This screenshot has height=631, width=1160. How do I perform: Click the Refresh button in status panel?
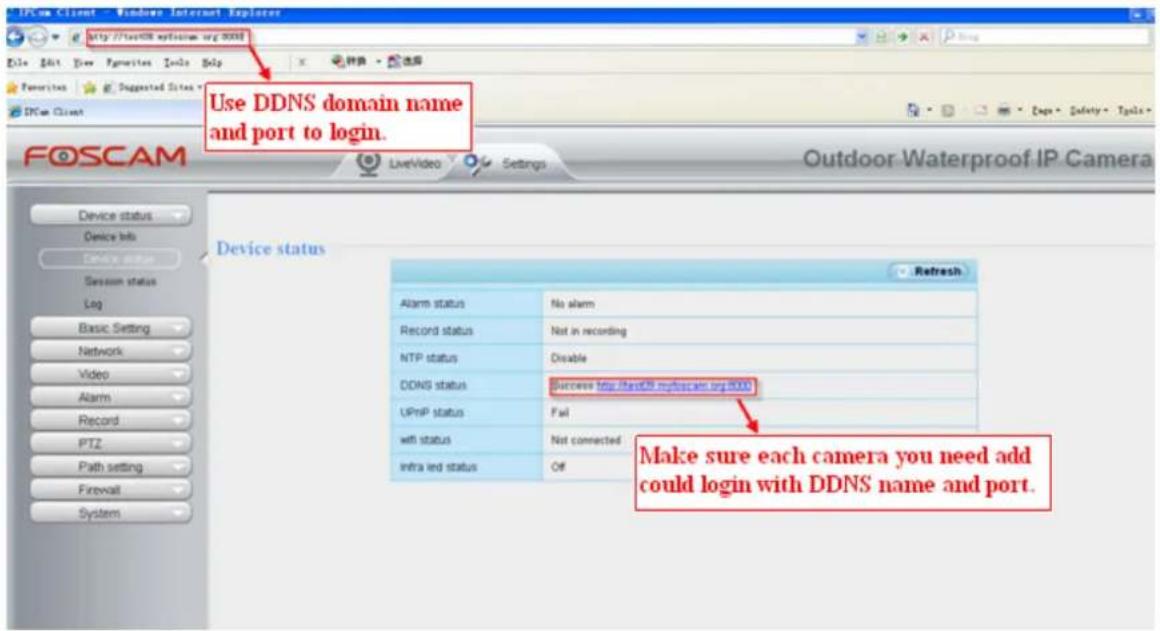[931, 271]
